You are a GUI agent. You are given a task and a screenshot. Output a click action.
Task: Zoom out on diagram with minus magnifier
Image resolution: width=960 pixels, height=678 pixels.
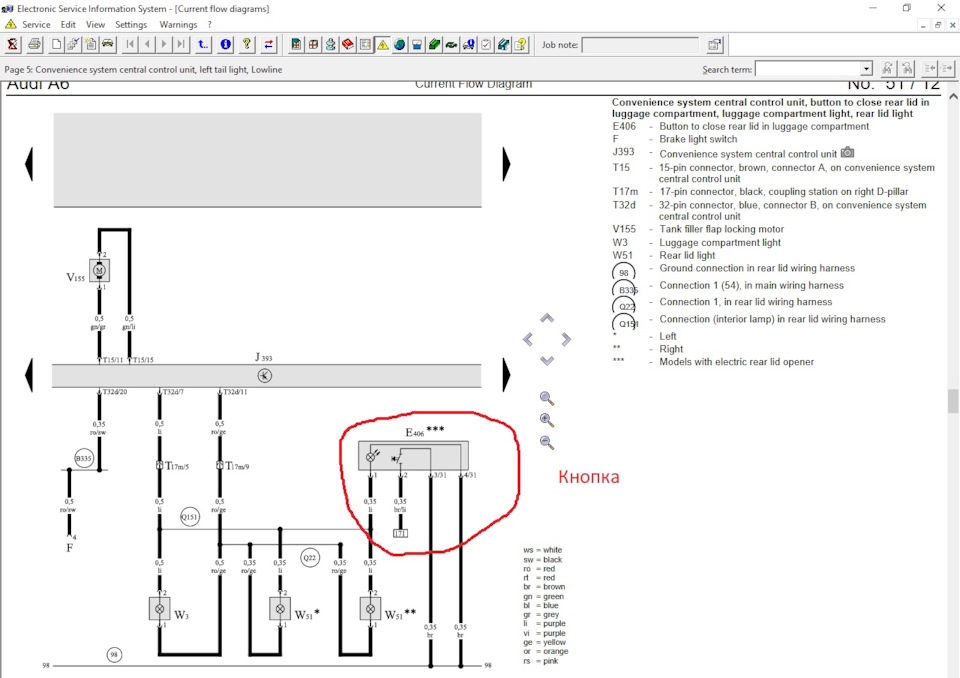(547, 442)
